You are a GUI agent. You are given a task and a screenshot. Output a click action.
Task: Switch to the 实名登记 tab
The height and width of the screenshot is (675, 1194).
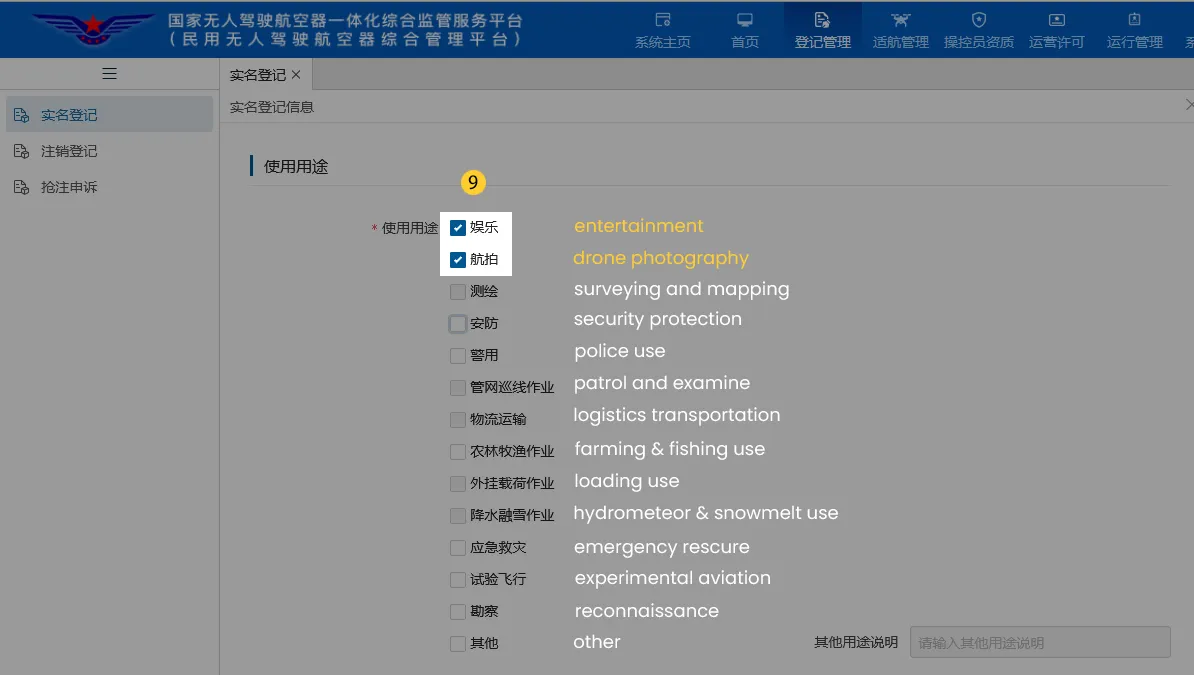coord(258,73)
